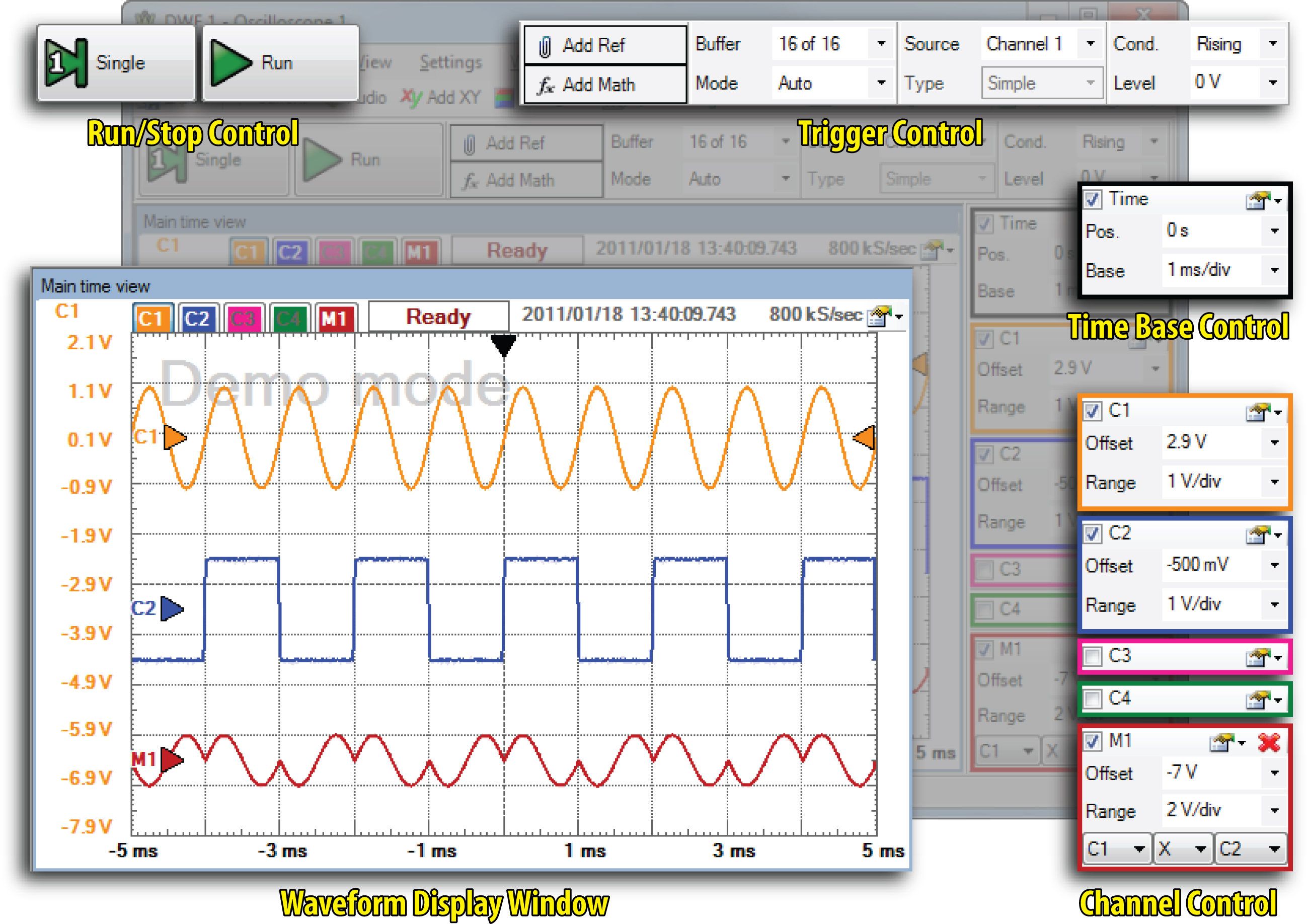The height and width of the screenshot is (924, 1307).
Task: Open the Cond. Rising dropdown
Action: coord(1273,44)
